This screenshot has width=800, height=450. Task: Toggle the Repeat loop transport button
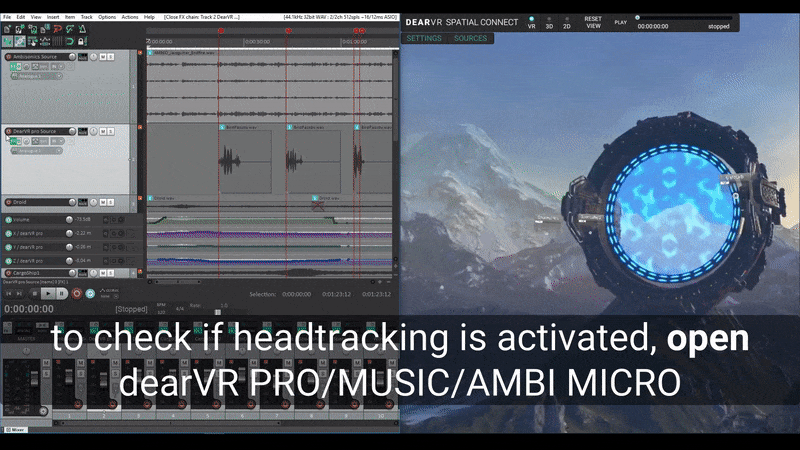(x=90, y=293)
